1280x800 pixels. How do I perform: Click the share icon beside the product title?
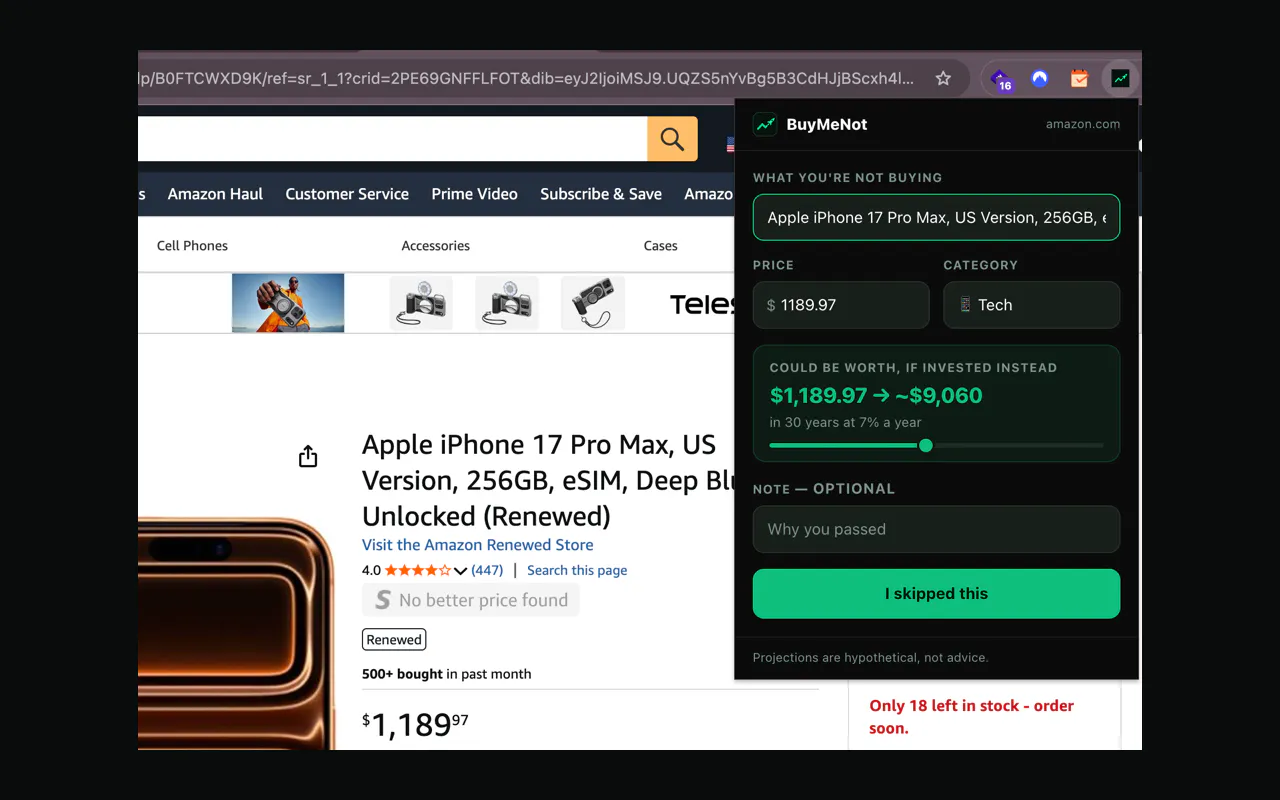tap(308, 456)
